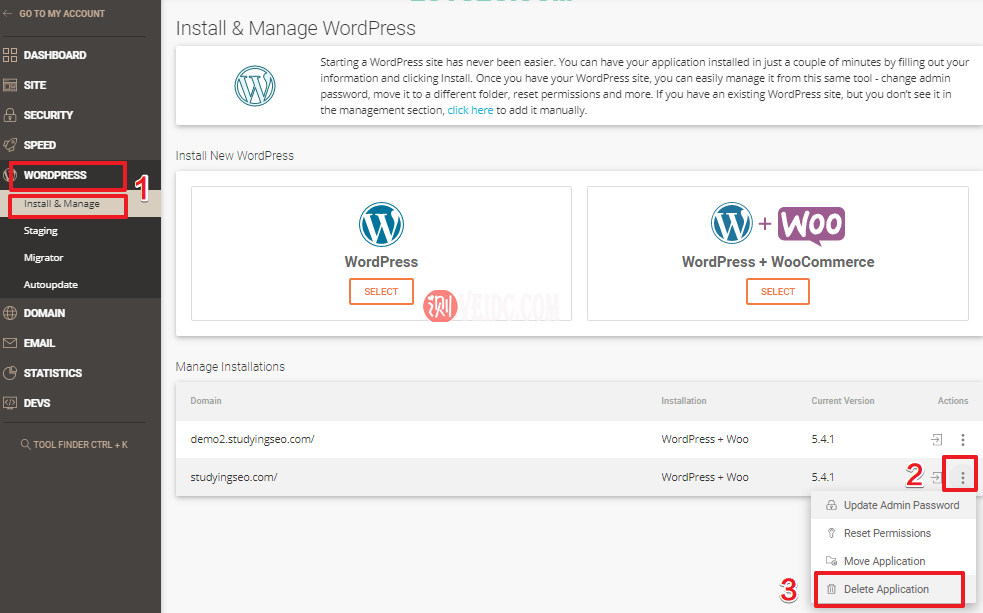Expand the Statistics sidebar section
Viewport: 983px width, 613px height.
click(x=53, y=373)
